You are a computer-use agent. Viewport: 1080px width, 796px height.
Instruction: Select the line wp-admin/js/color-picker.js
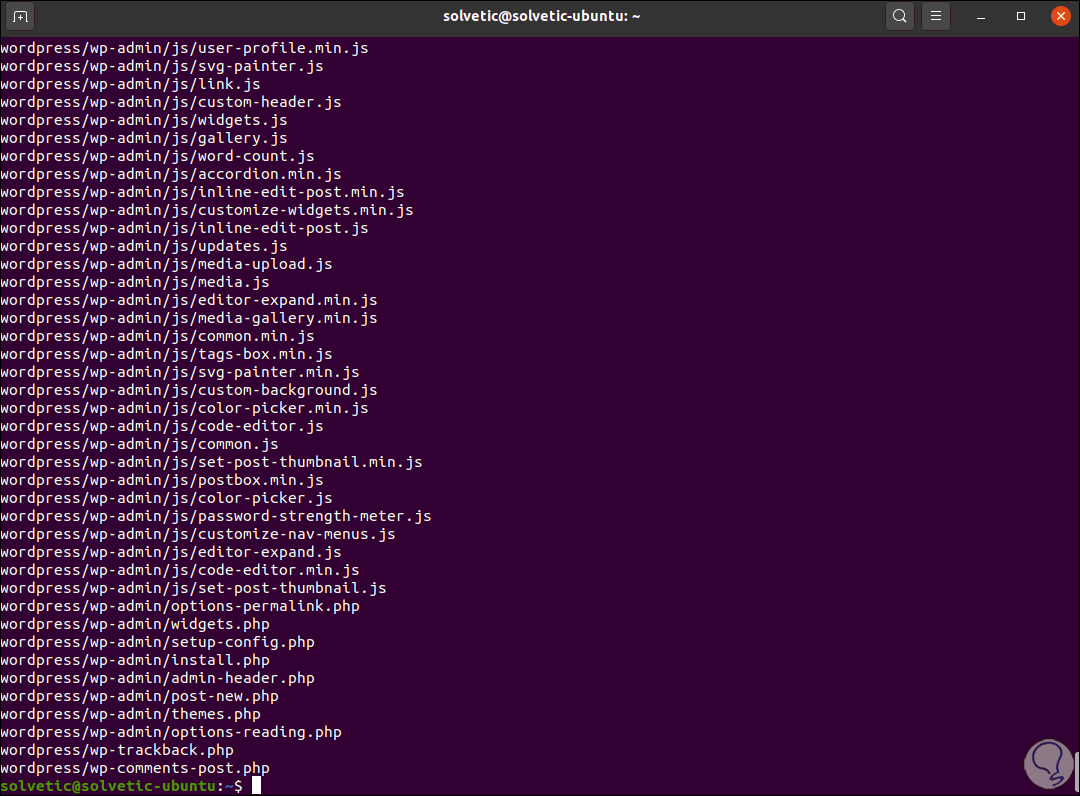click(166, 498)
